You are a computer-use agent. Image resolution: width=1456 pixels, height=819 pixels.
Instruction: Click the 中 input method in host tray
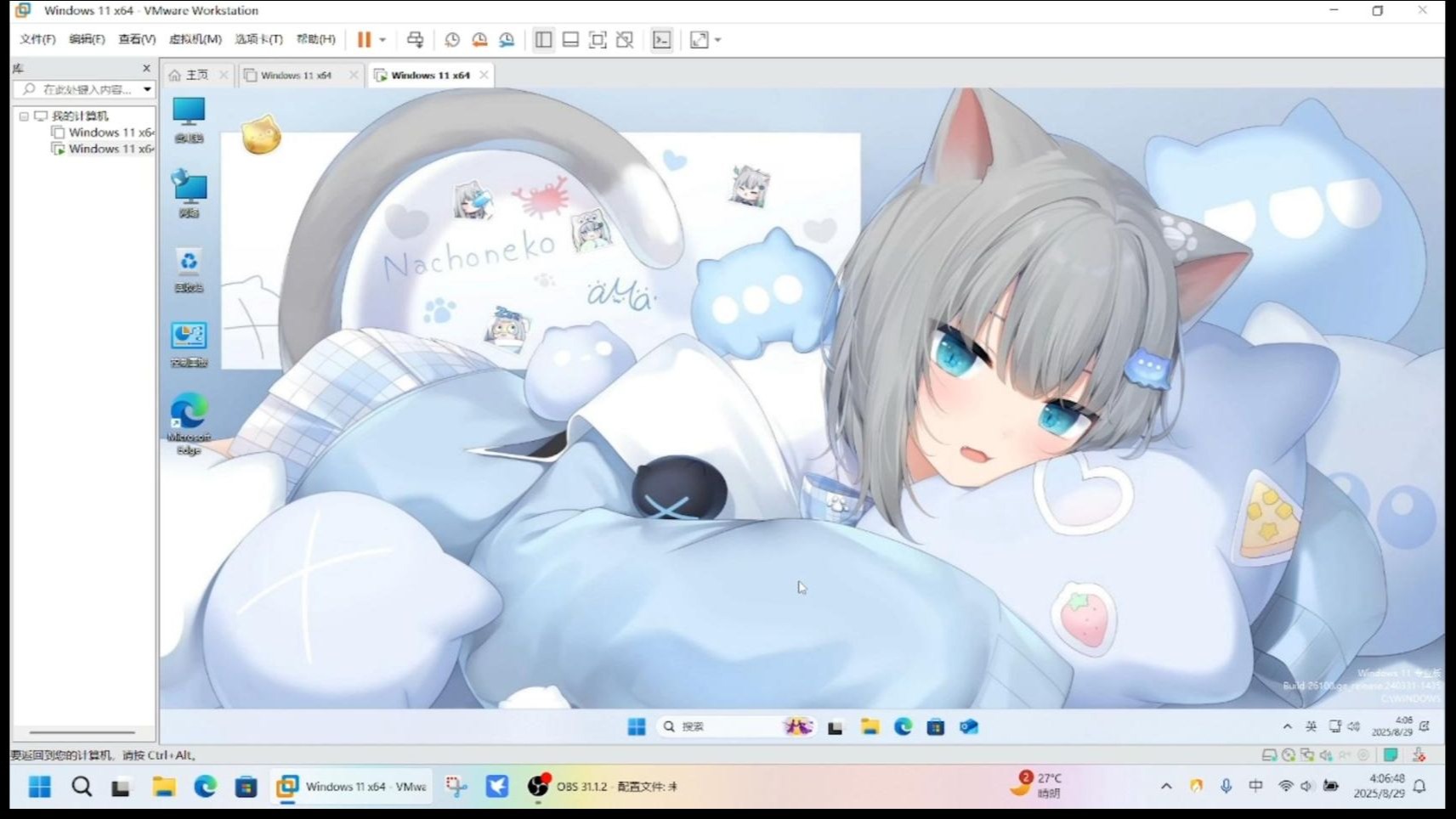pyautogui.click(x=1255, y=787)
